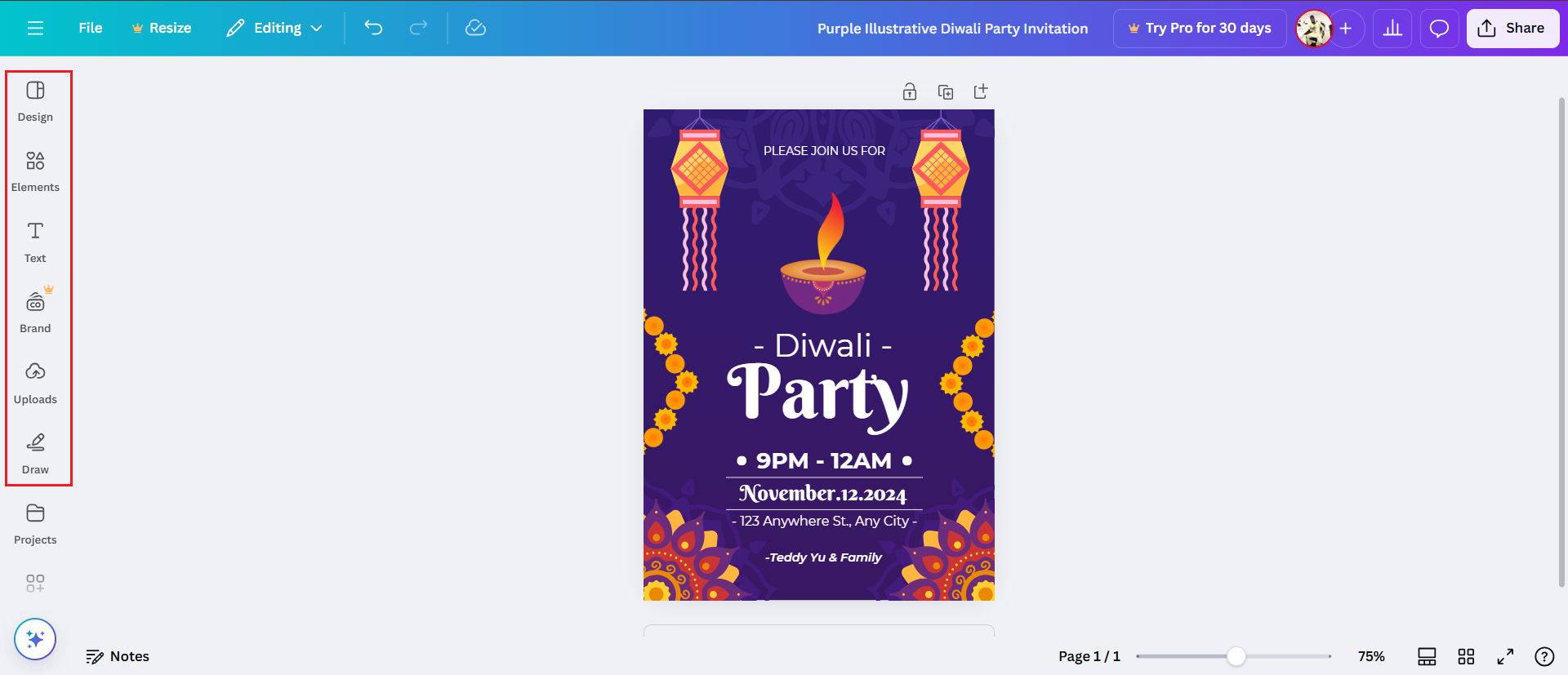This screenshot has height=675, width=1568.
Task: Open the 75% zoom level menu
Action: tap(1371, 656)
